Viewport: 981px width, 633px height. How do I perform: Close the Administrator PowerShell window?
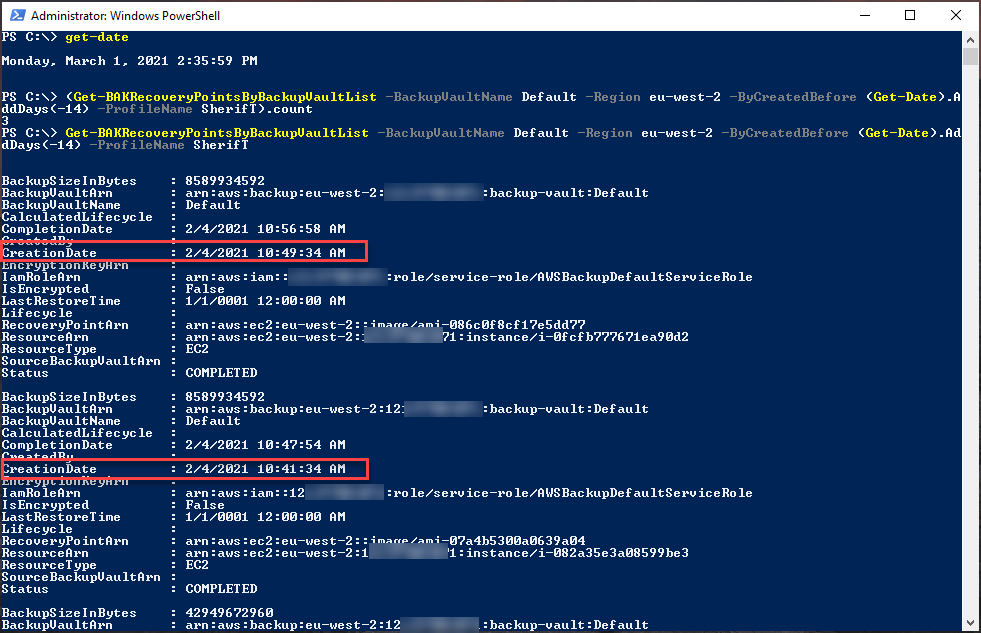(x=955, y=15)
